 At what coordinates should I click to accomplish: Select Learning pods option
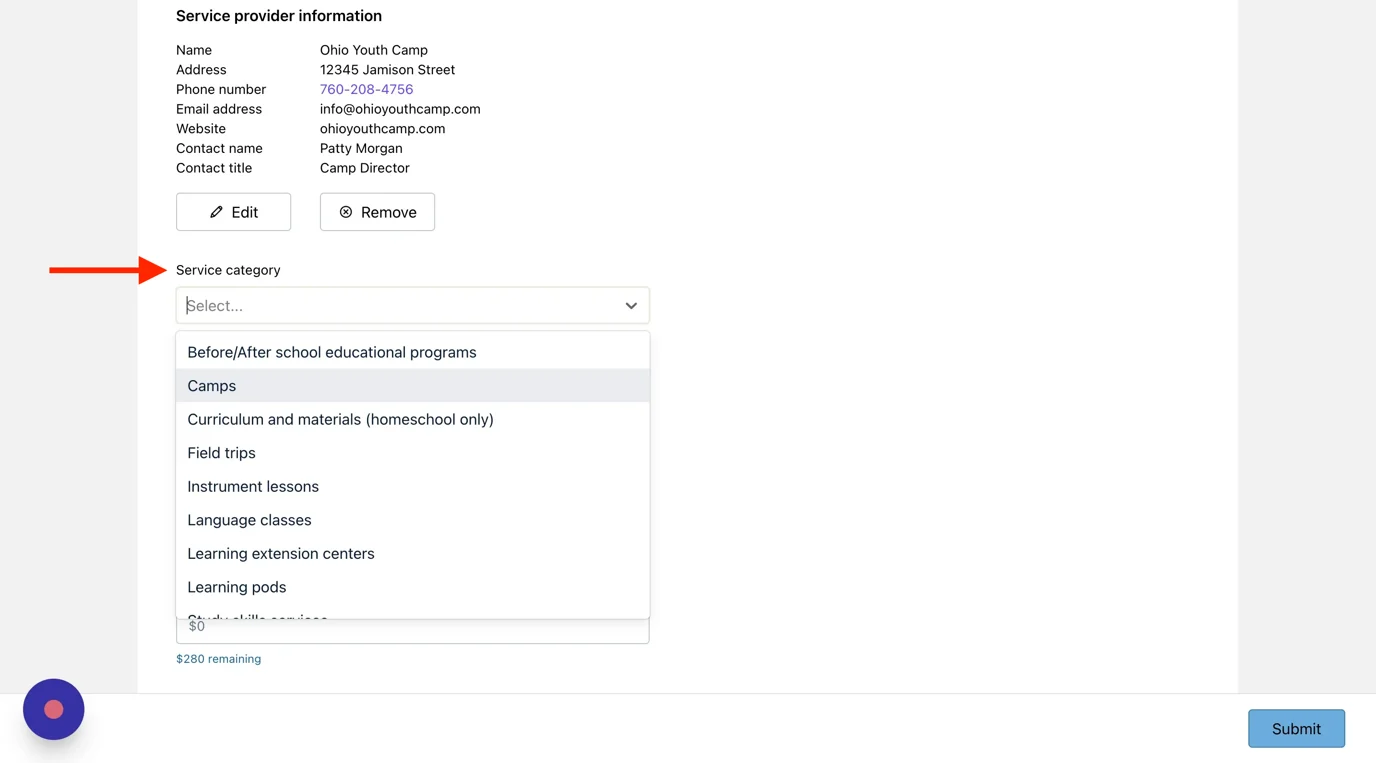413,587
